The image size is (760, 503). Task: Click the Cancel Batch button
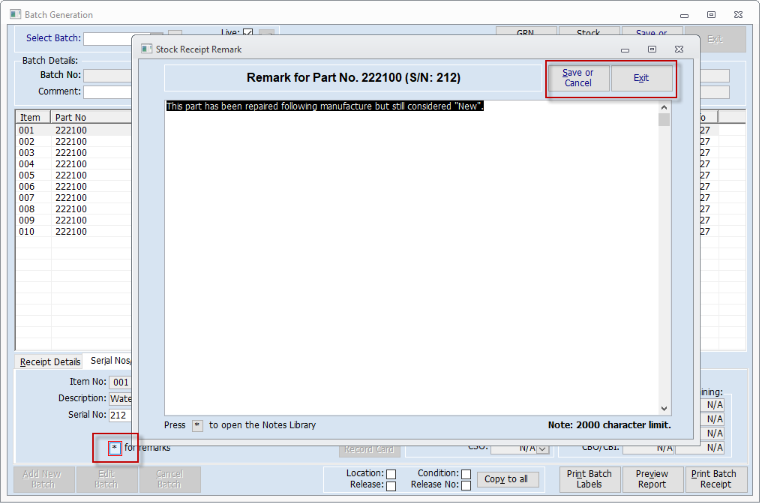(x=169, y=479)
